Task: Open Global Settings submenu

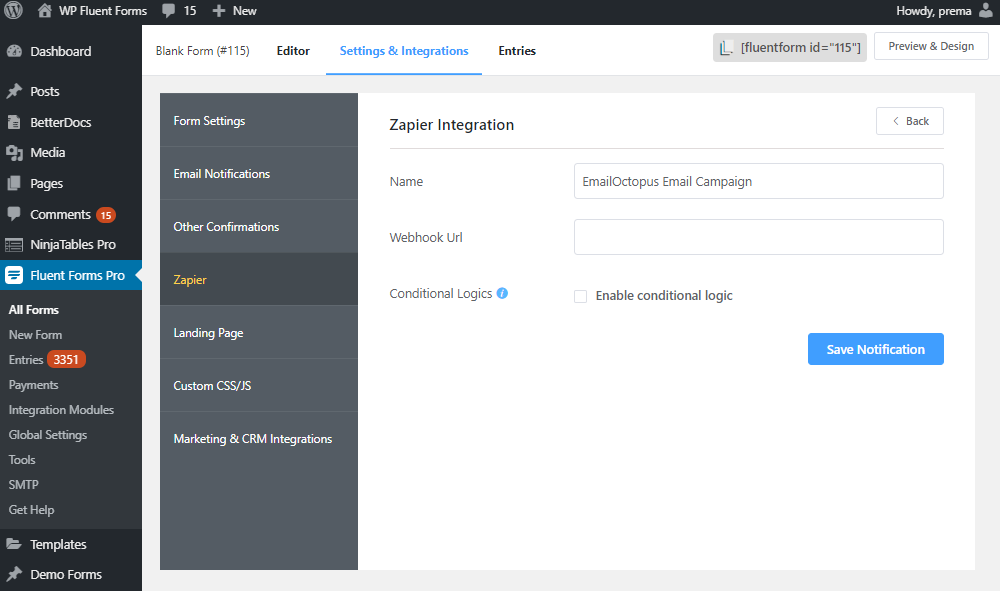Action: (x=48, y=435)
